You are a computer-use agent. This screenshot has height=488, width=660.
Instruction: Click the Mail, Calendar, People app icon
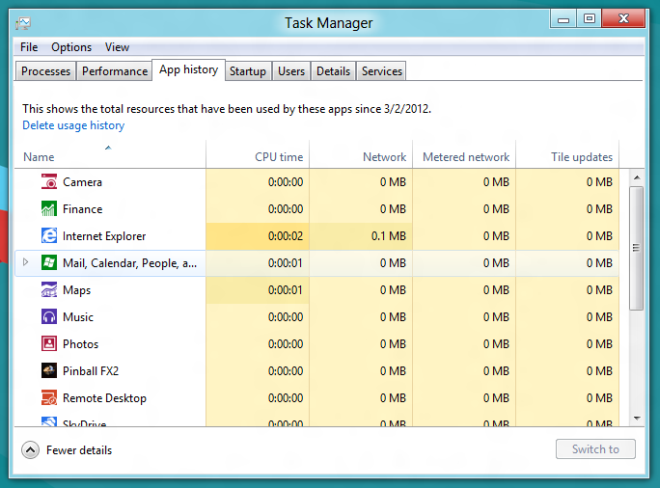(49, 263)
